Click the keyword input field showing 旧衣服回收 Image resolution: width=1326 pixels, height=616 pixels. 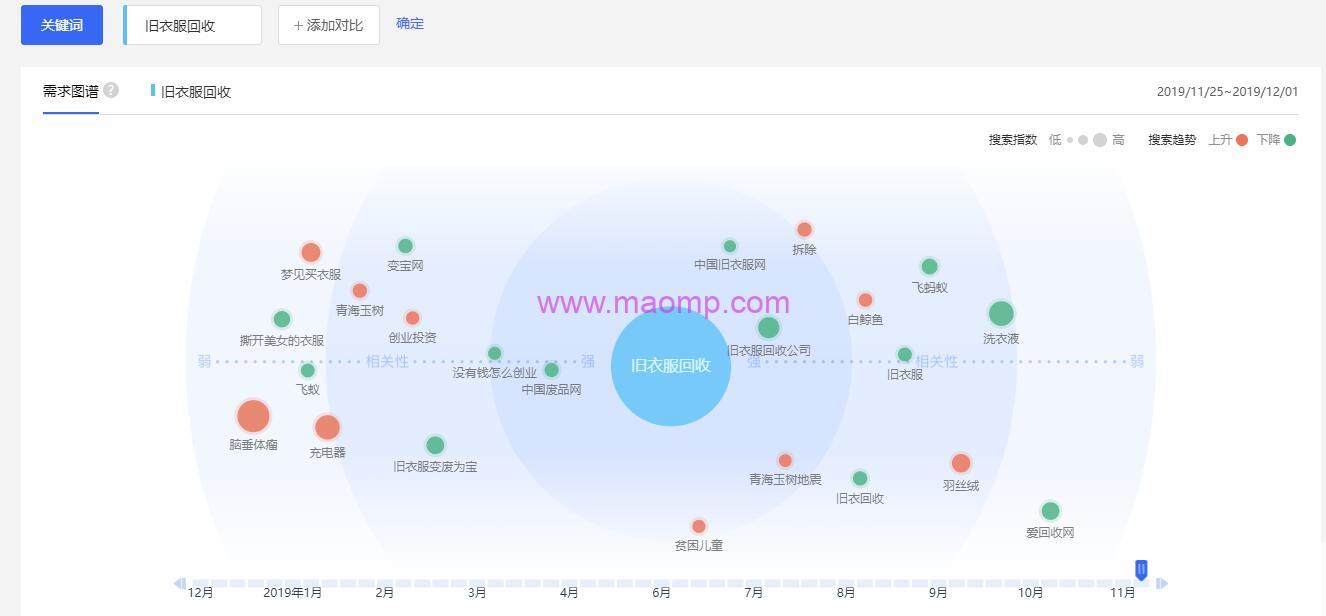[x=190, y=24]
